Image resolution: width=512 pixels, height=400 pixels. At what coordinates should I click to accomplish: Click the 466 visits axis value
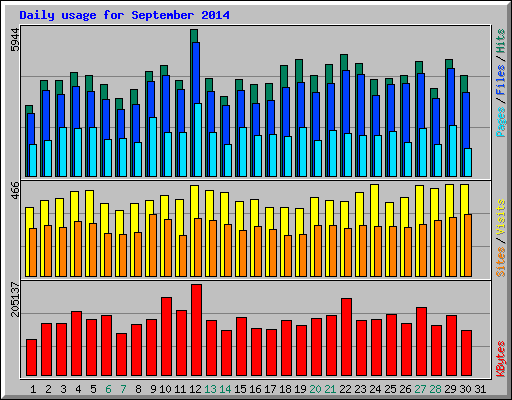[15, 190]
